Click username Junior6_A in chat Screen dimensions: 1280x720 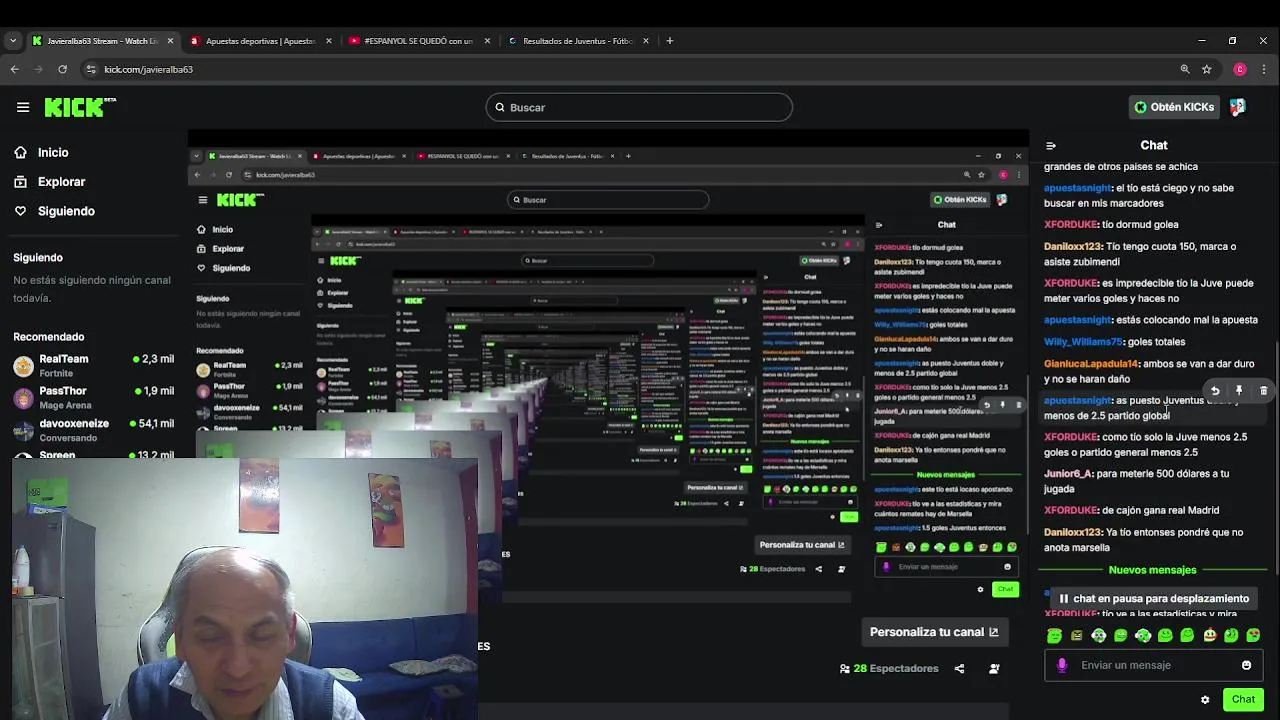tap(1068, 474)
